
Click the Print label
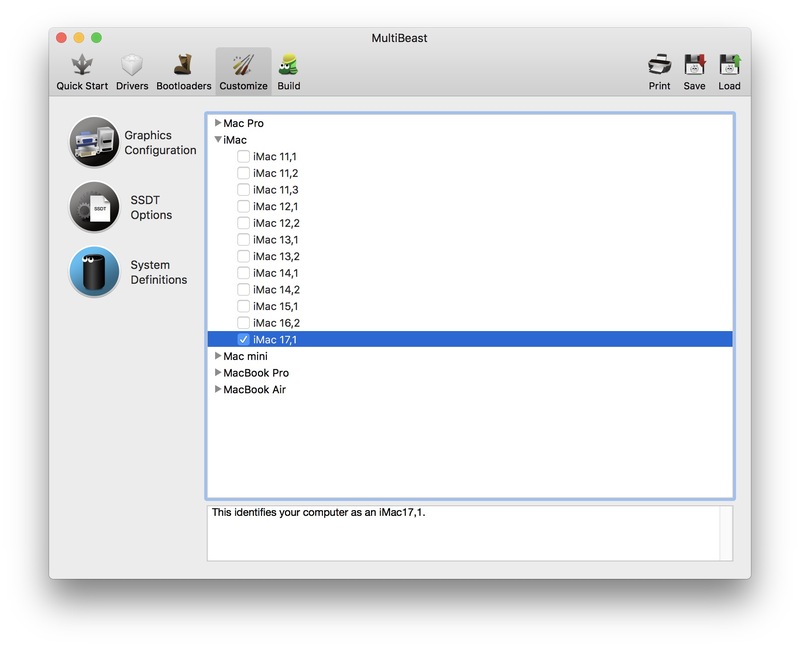click(659, 86)
